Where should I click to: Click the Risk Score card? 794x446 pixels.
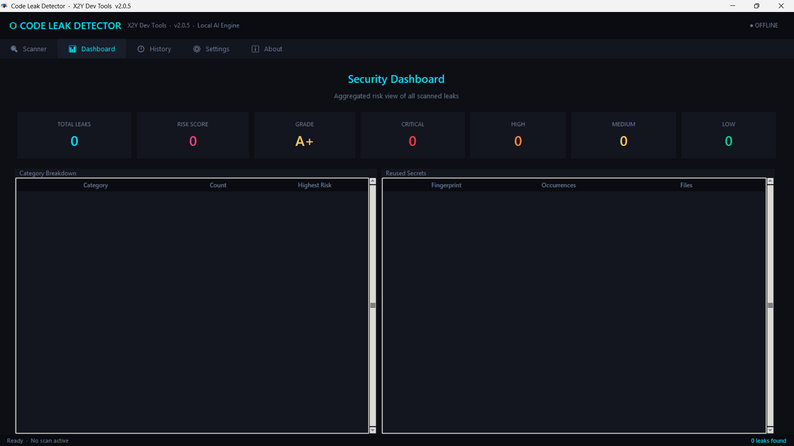pos(193,135)
